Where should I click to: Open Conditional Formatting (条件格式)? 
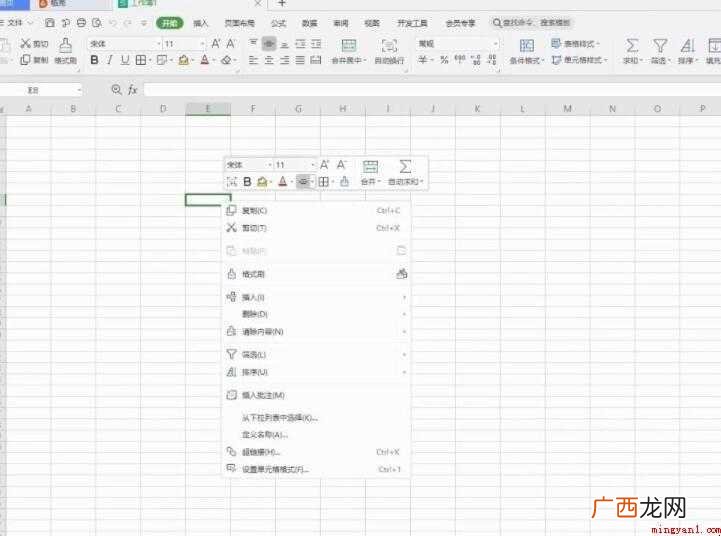(526, 51)
